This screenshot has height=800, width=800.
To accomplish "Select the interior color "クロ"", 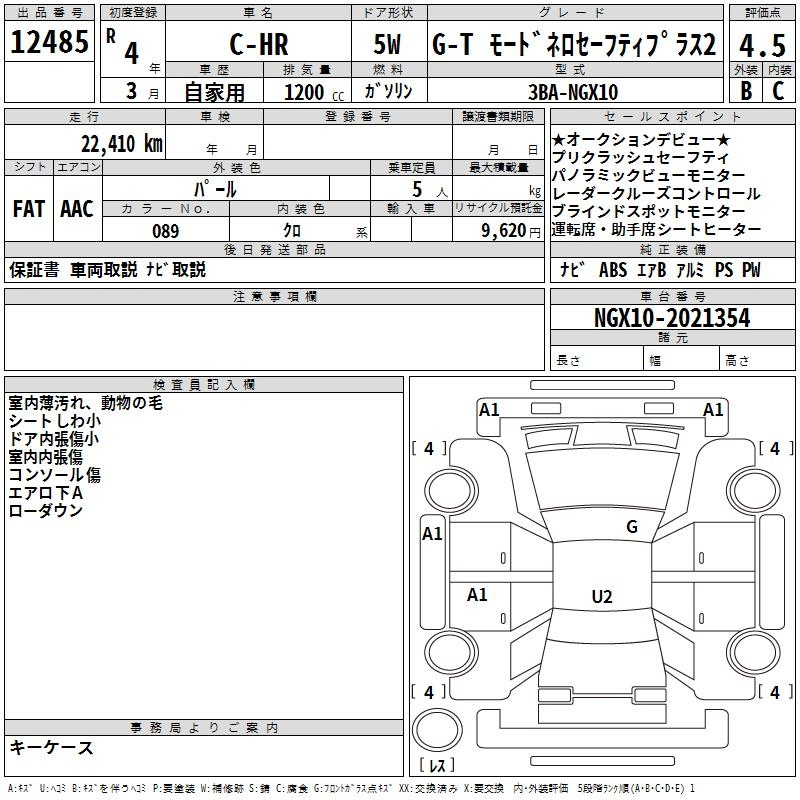I will pos(292,231).
